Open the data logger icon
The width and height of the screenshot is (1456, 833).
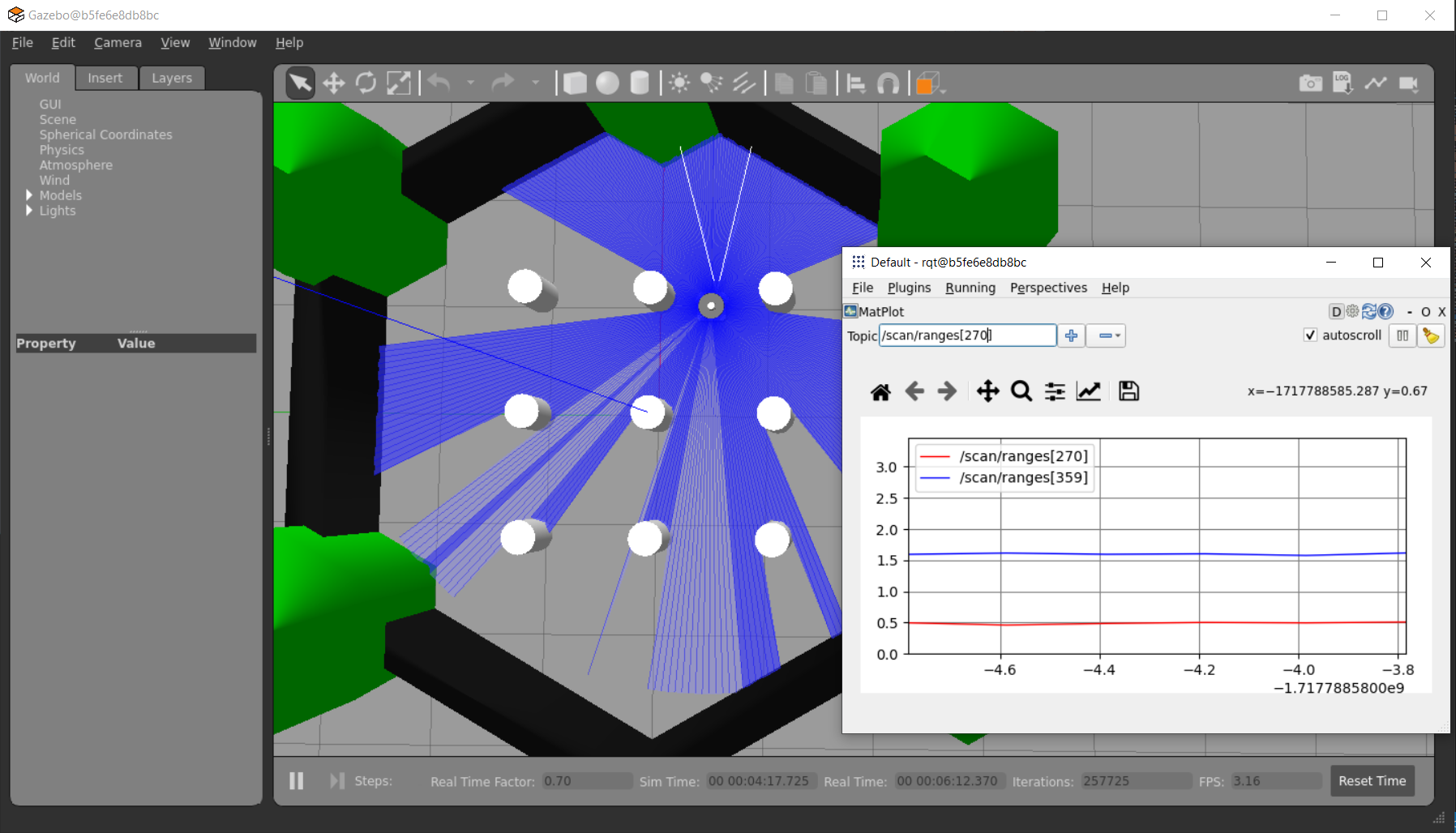[x=1343, y=83]
